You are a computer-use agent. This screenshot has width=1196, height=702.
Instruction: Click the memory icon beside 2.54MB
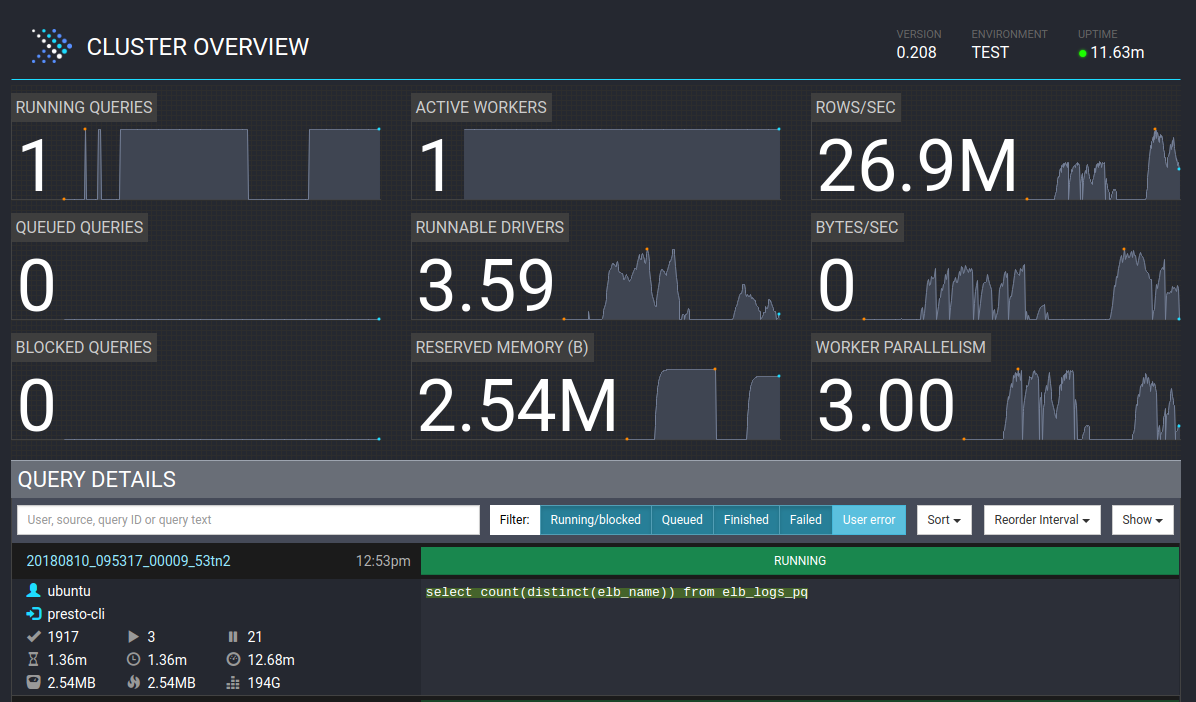tap(34, 682)
